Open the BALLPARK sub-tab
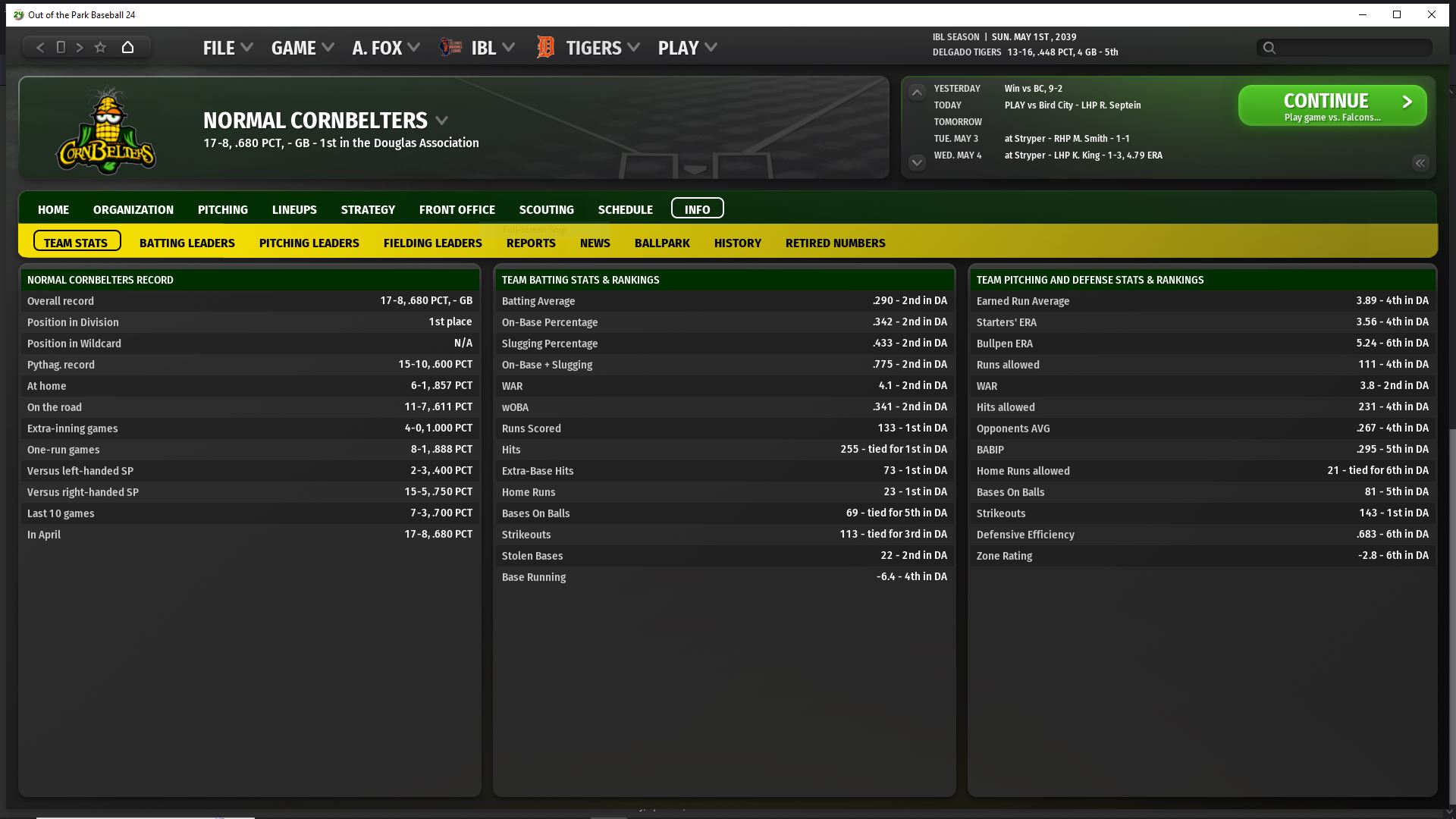Screen dimensions: 1456x819 click(x=661, y=243)
